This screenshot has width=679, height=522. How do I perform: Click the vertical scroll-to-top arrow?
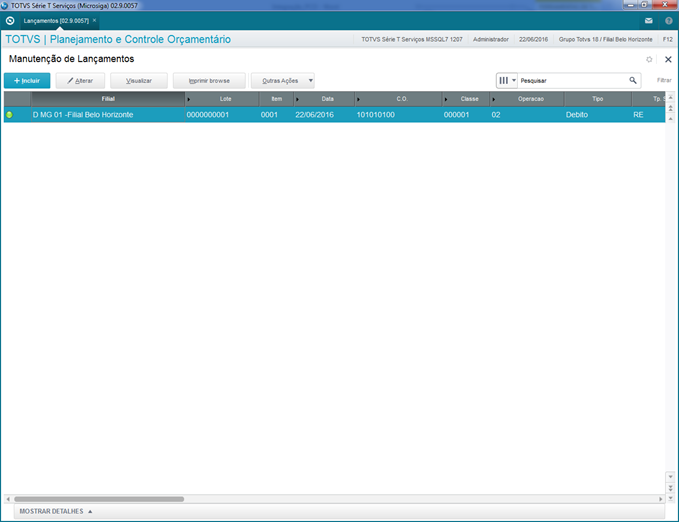point(670,97)
